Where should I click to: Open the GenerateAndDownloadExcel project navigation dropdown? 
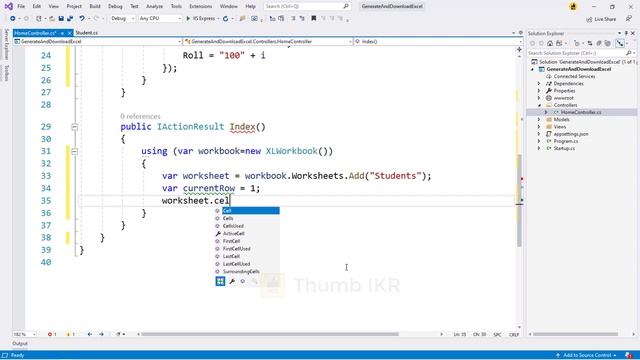98,42
